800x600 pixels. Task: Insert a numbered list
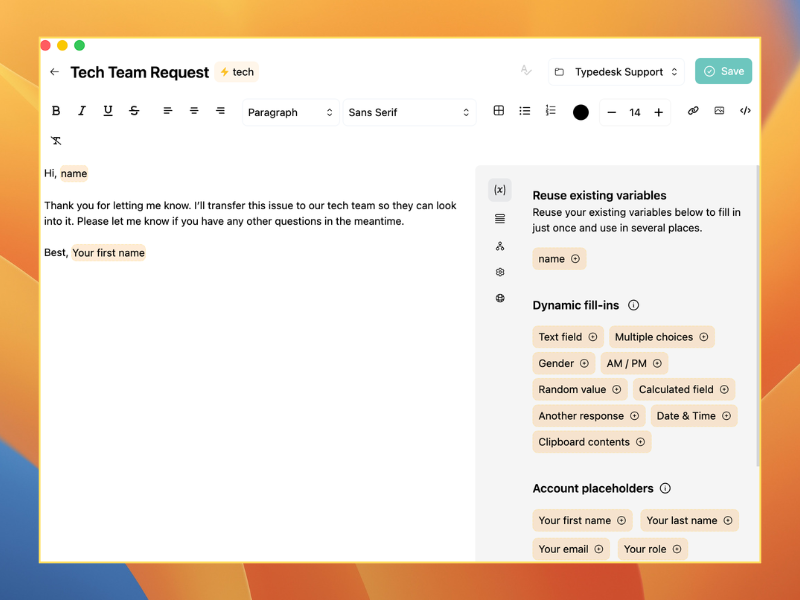tap(551, 111)
